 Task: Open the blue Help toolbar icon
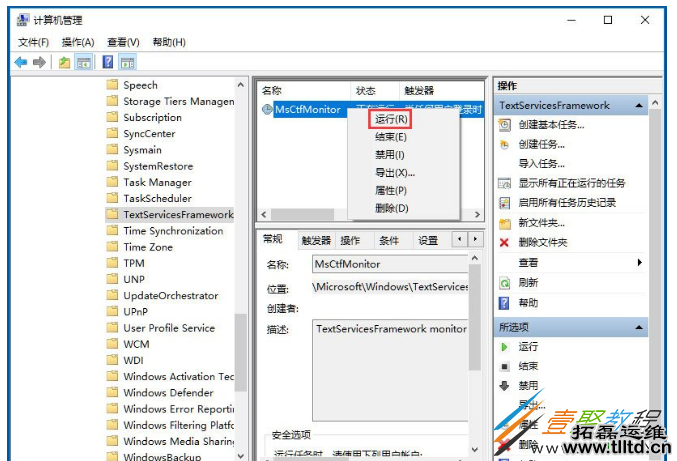108,62
